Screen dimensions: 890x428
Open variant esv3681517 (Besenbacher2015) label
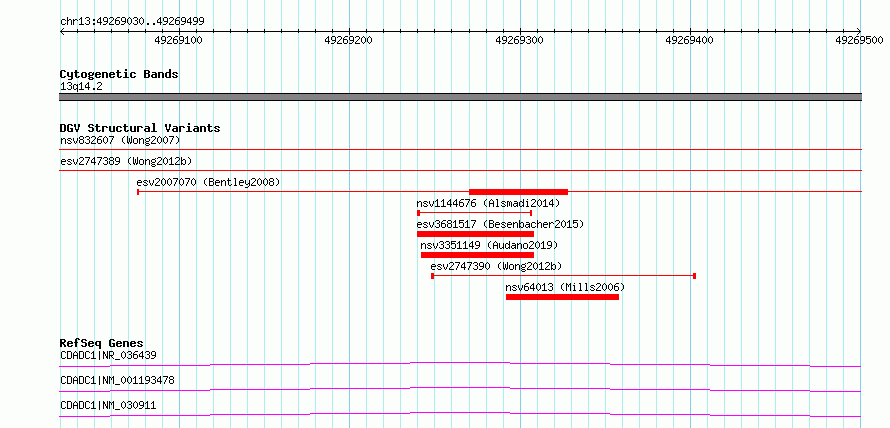coord(500,224)
